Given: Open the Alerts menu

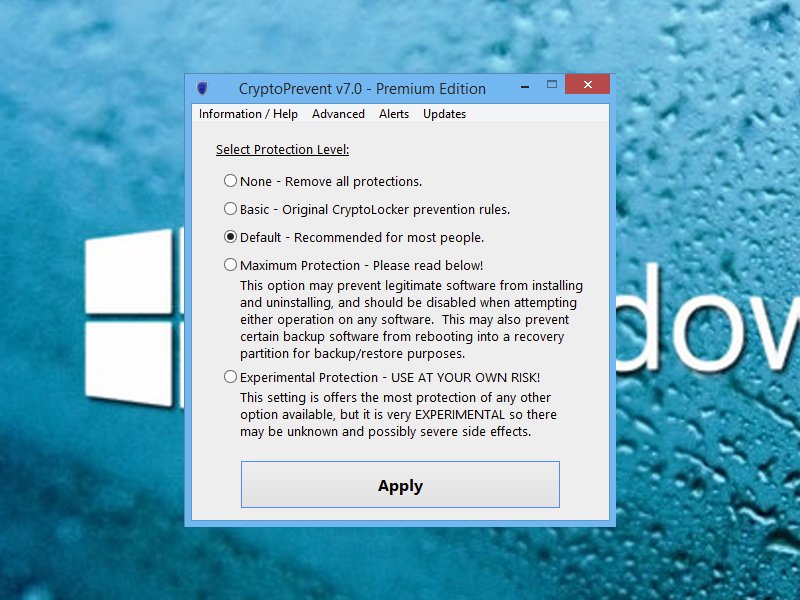Looking at the screenshot, I should point(394,114).
